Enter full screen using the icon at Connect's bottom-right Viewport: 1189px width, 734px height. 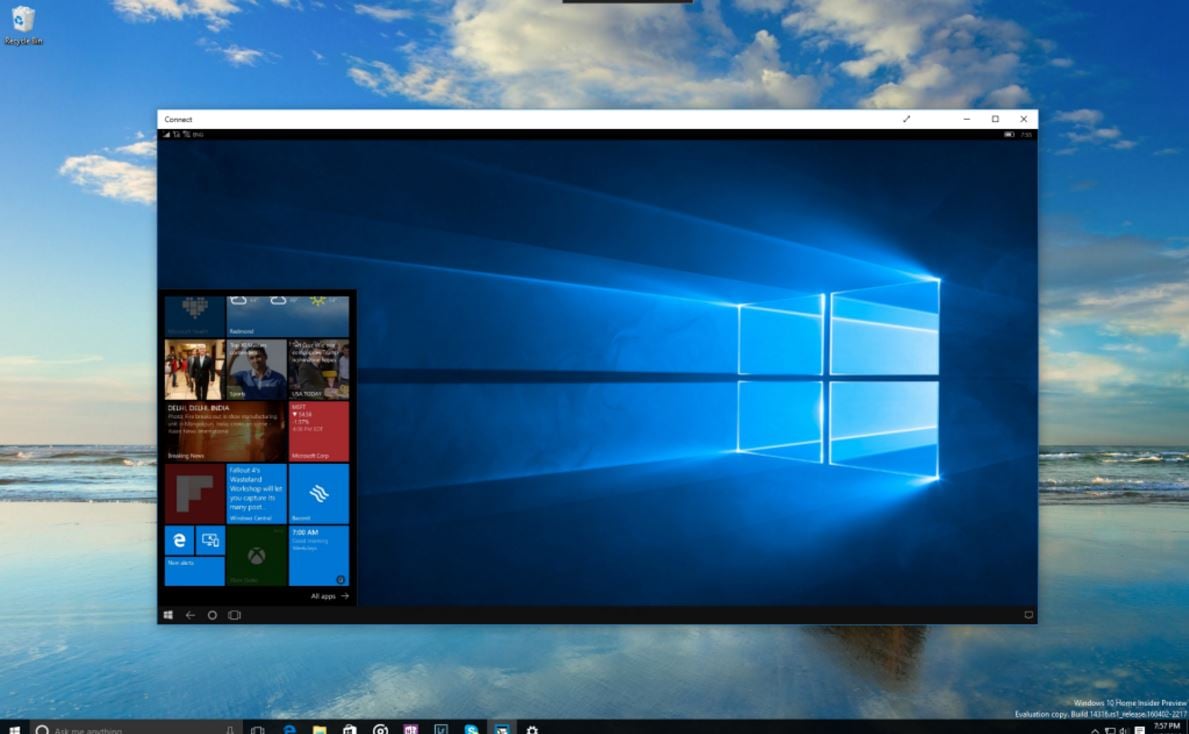pos(1028,616)
